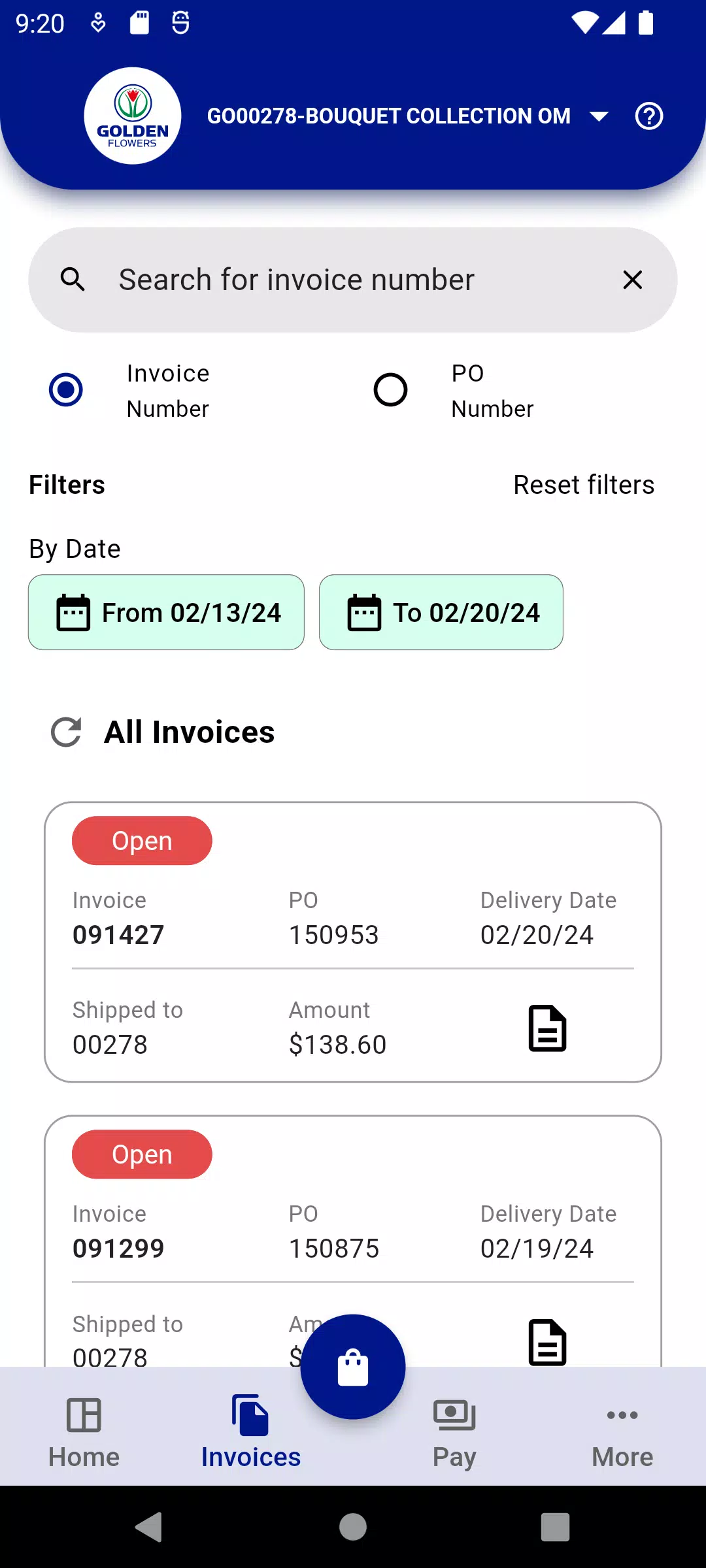The image size is (706, 1568).
Task: Click the search magnifier icon
Action: 73,280
